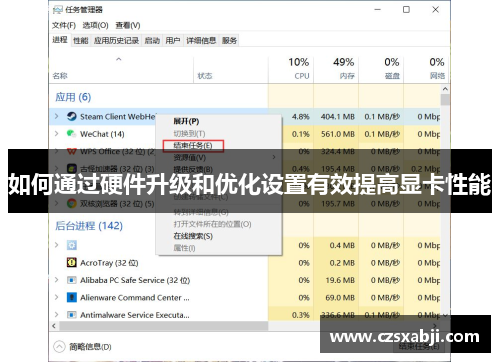
Task: Expand the Steam Client WebHelper row
Action: tap(56, 116)
